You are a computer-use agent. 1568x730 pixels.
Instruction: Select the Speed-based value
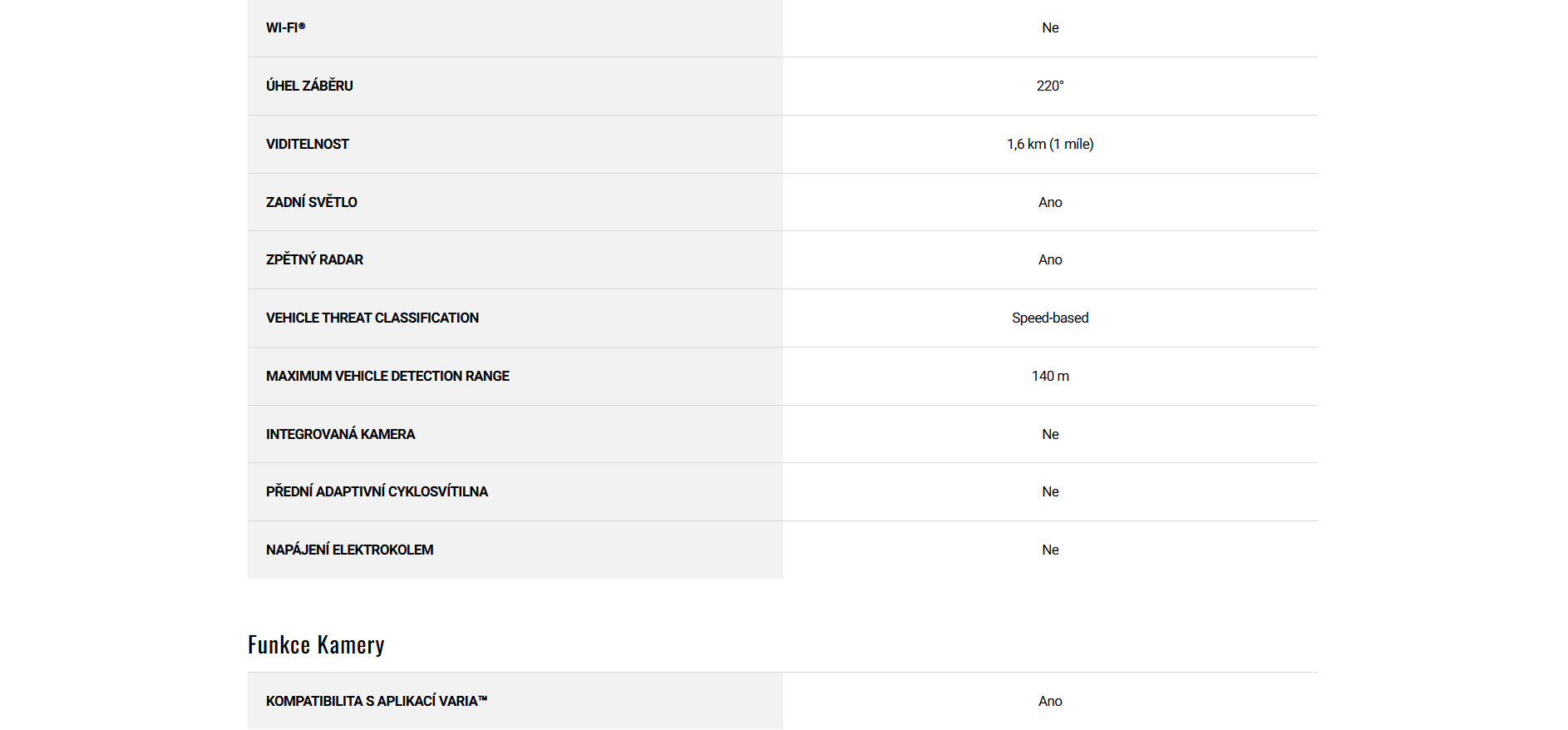[x=1050, y=318]
